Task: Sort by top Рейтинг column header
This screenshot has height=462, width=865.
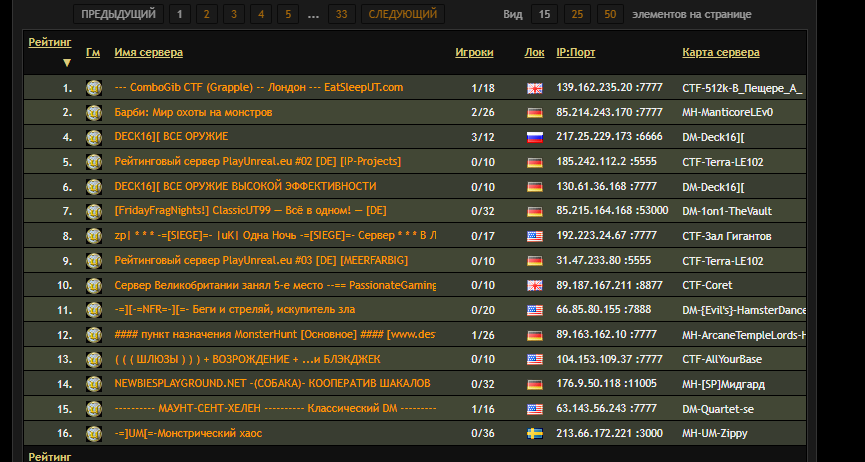Action: [50, 43]
